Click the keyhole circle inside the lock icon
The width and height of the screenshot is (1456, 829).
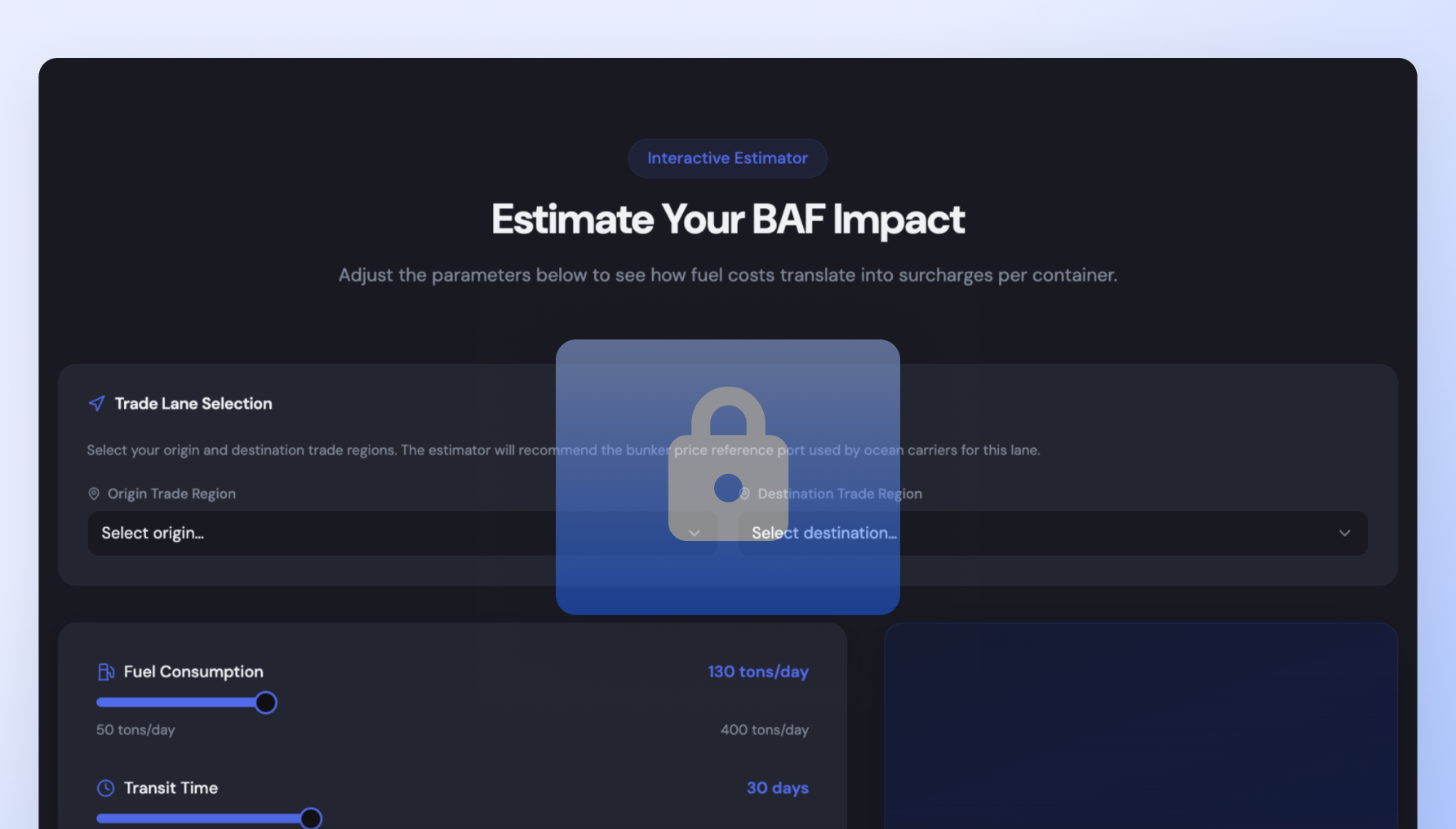[728, 488]
